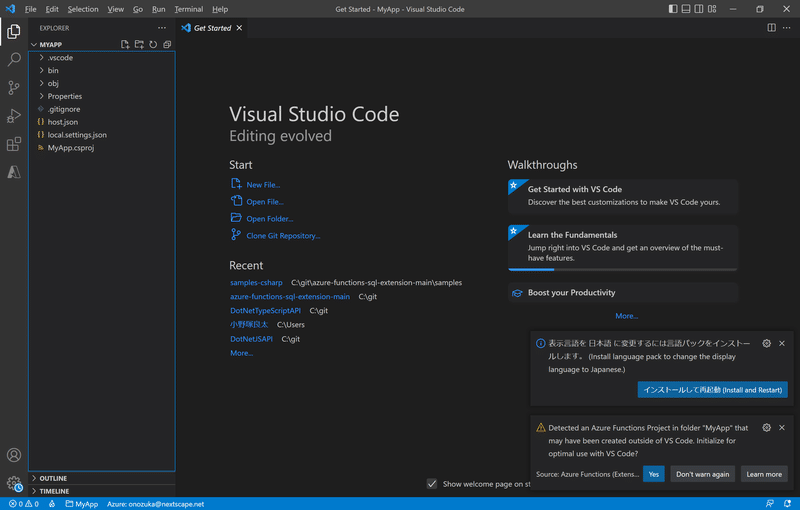Click Azure account status bar entry
This screenshot has width=800, height=510.
tap(156, 504)
